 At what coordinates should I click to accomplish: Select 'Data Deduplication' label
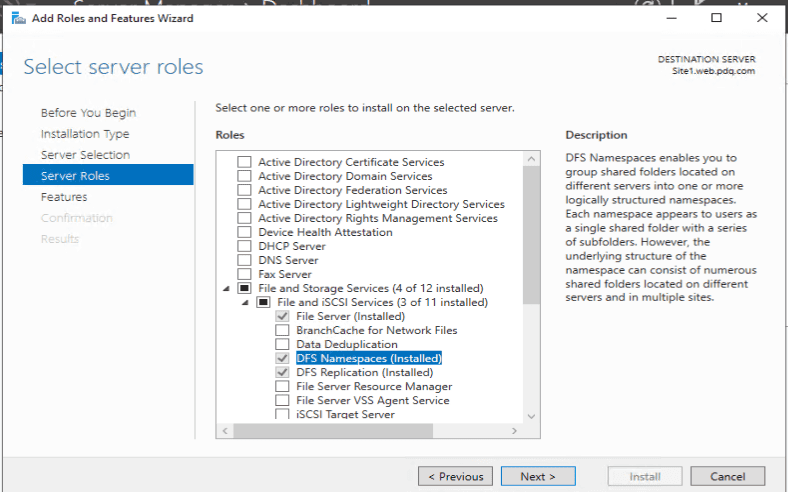point(347,344)
